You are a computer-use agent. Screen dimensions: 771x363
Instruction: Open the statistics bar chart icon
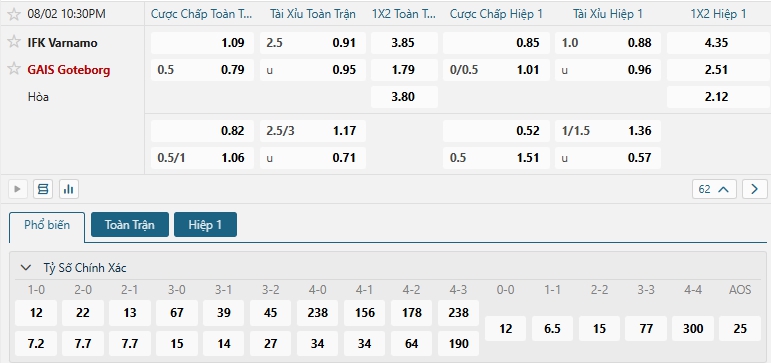(x=69, y=189)
